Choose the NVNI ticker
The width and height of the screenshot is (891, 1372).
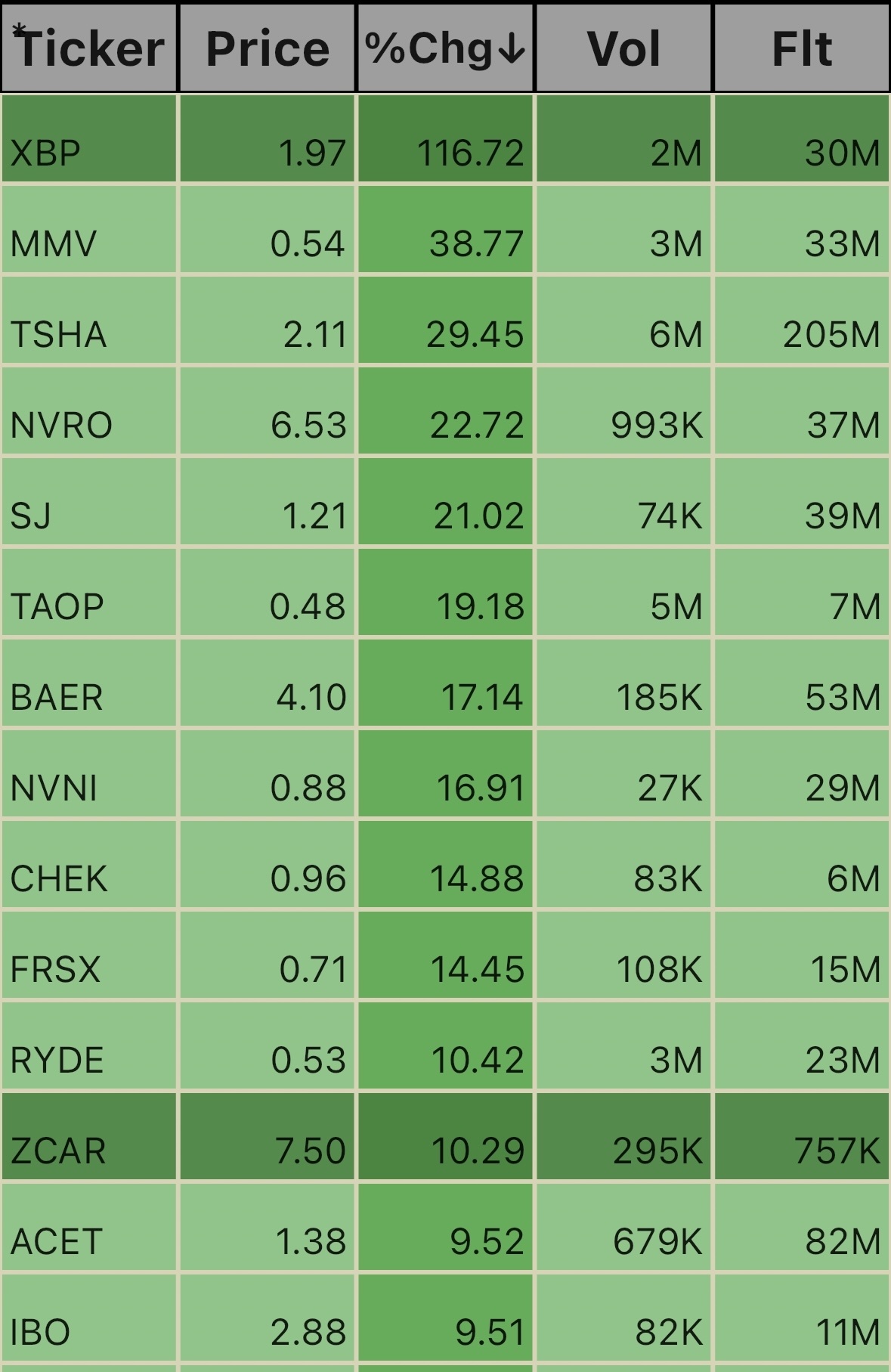[54, 788]
